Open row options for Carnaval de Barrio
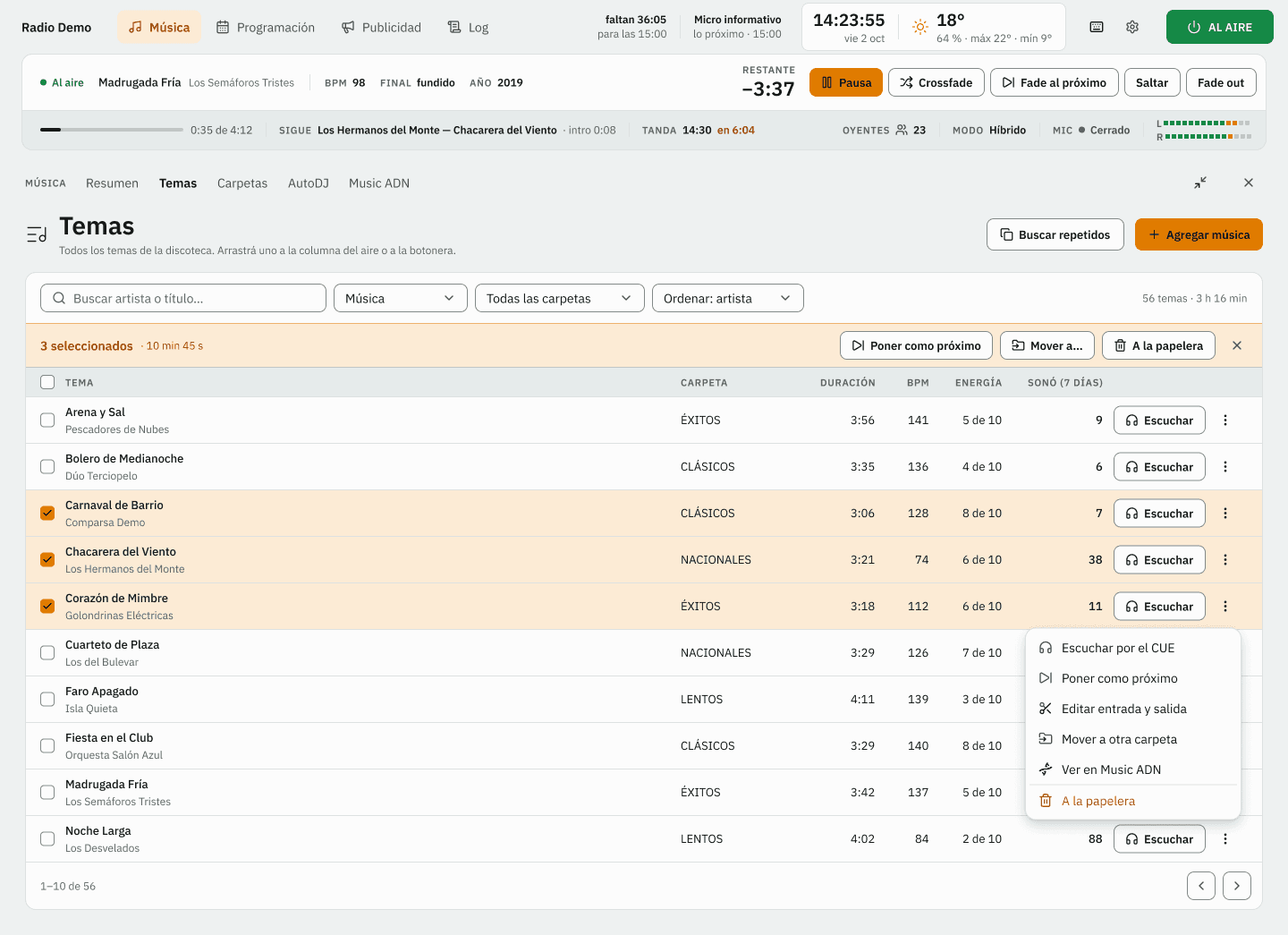The height and width of the screenshot is (935, 1288). tap(1225, 514)
